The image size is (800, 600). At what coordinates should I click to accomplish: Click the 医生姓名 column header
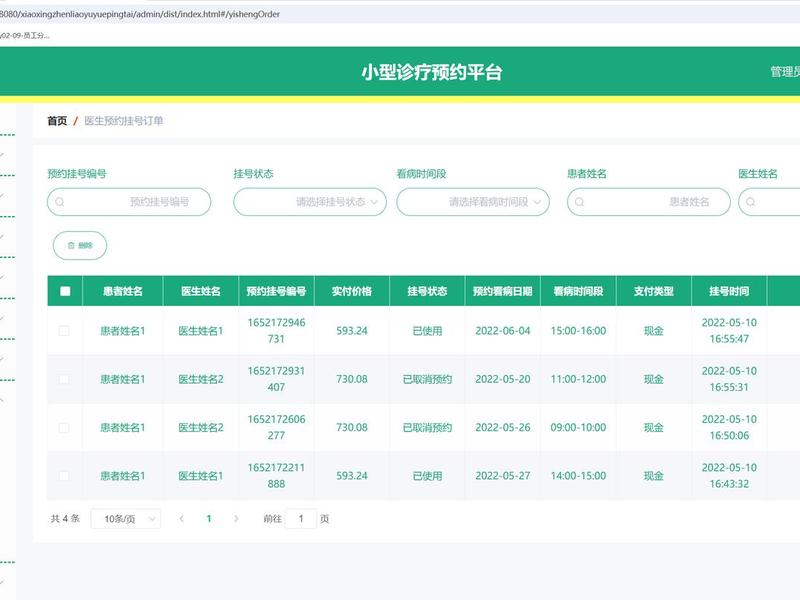201,291
